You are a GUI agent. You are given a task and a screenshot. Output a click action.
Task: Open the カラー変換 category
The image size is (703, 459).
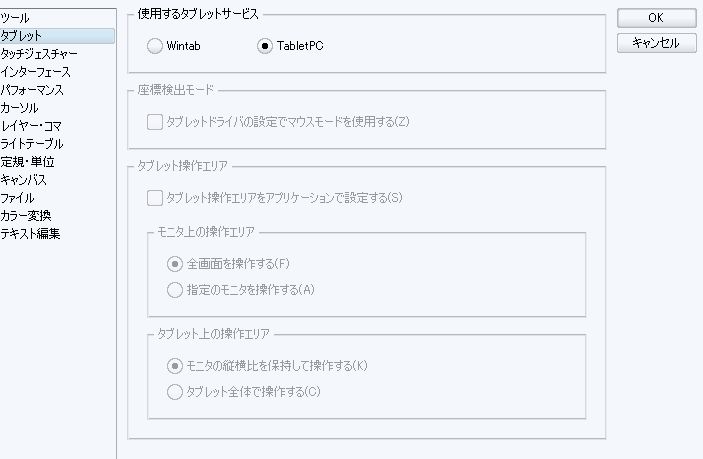(x=26, y=216)
